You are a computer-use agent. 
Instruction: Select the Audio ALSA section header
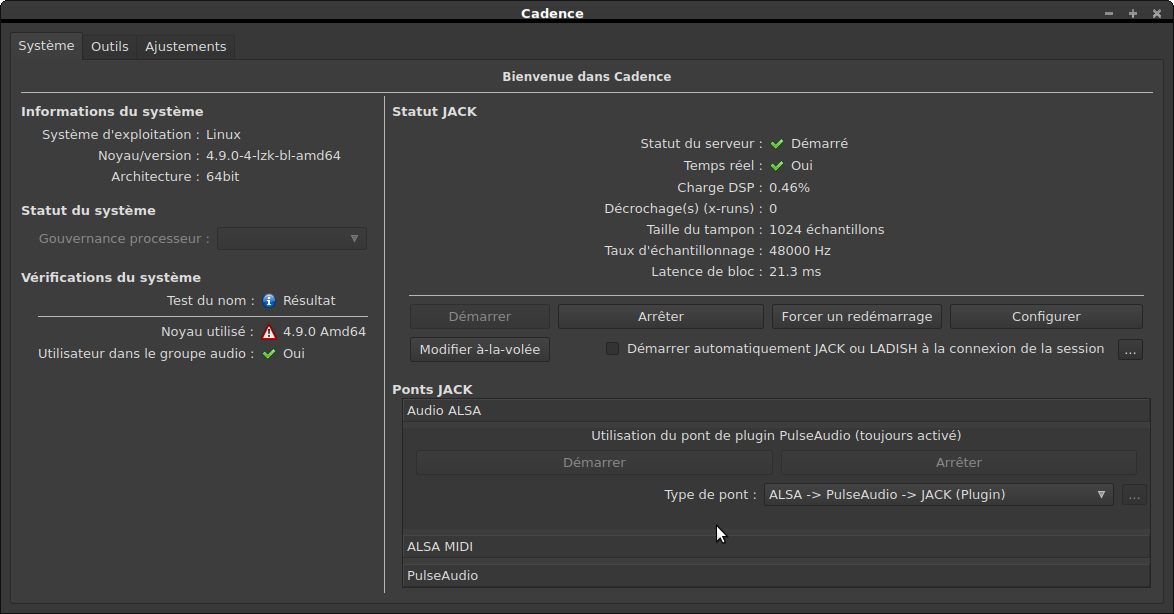pyautogui.click(x=776, y=410)
